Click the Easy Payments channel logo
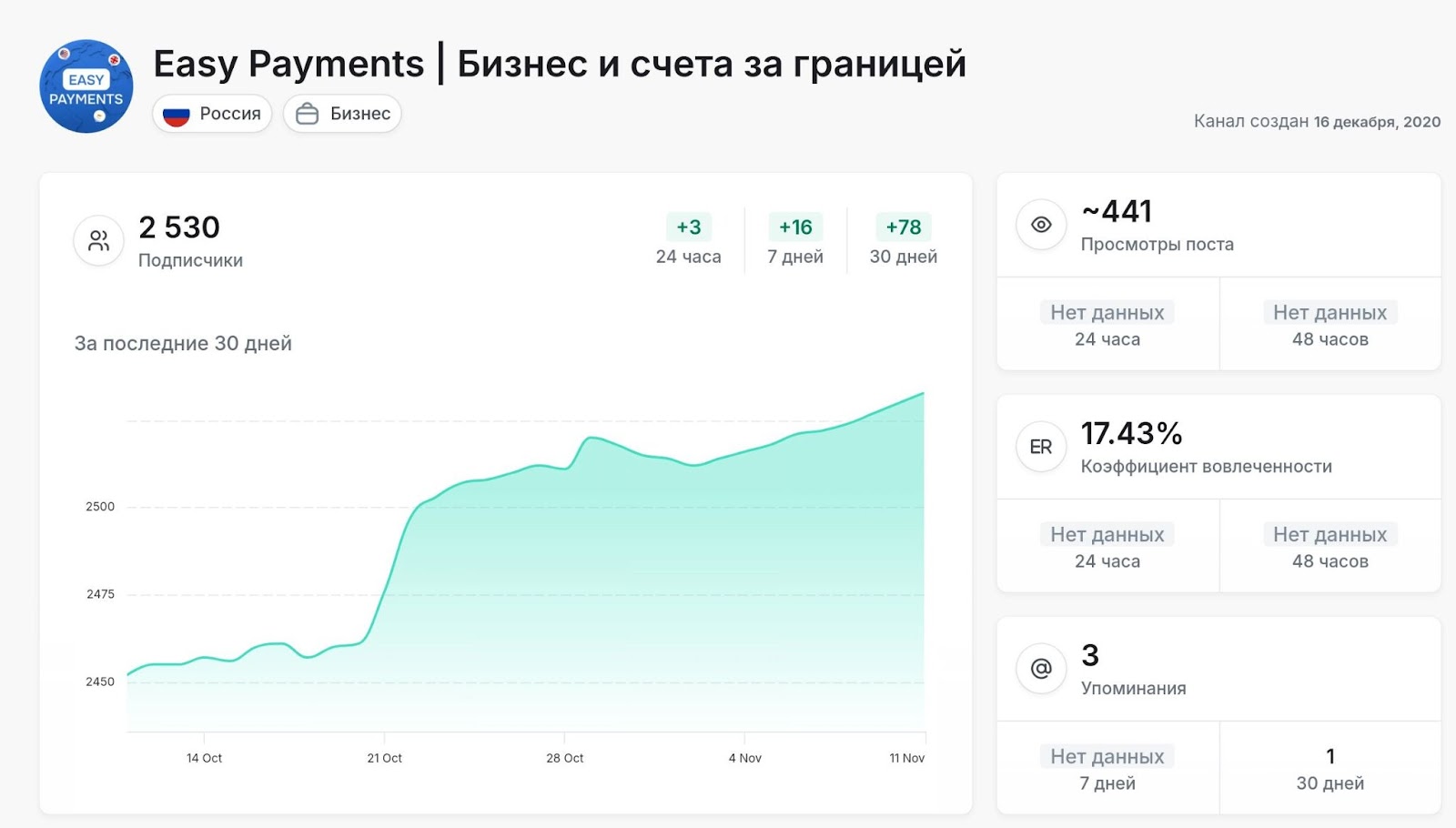Viewport: 1456px width, 828px height. click(x=86, y=86)
